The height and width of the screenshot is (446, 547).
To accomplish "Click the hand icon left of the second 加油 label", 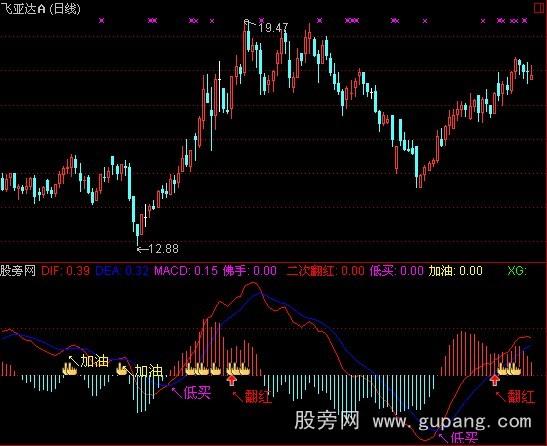I will coord(121,369).
